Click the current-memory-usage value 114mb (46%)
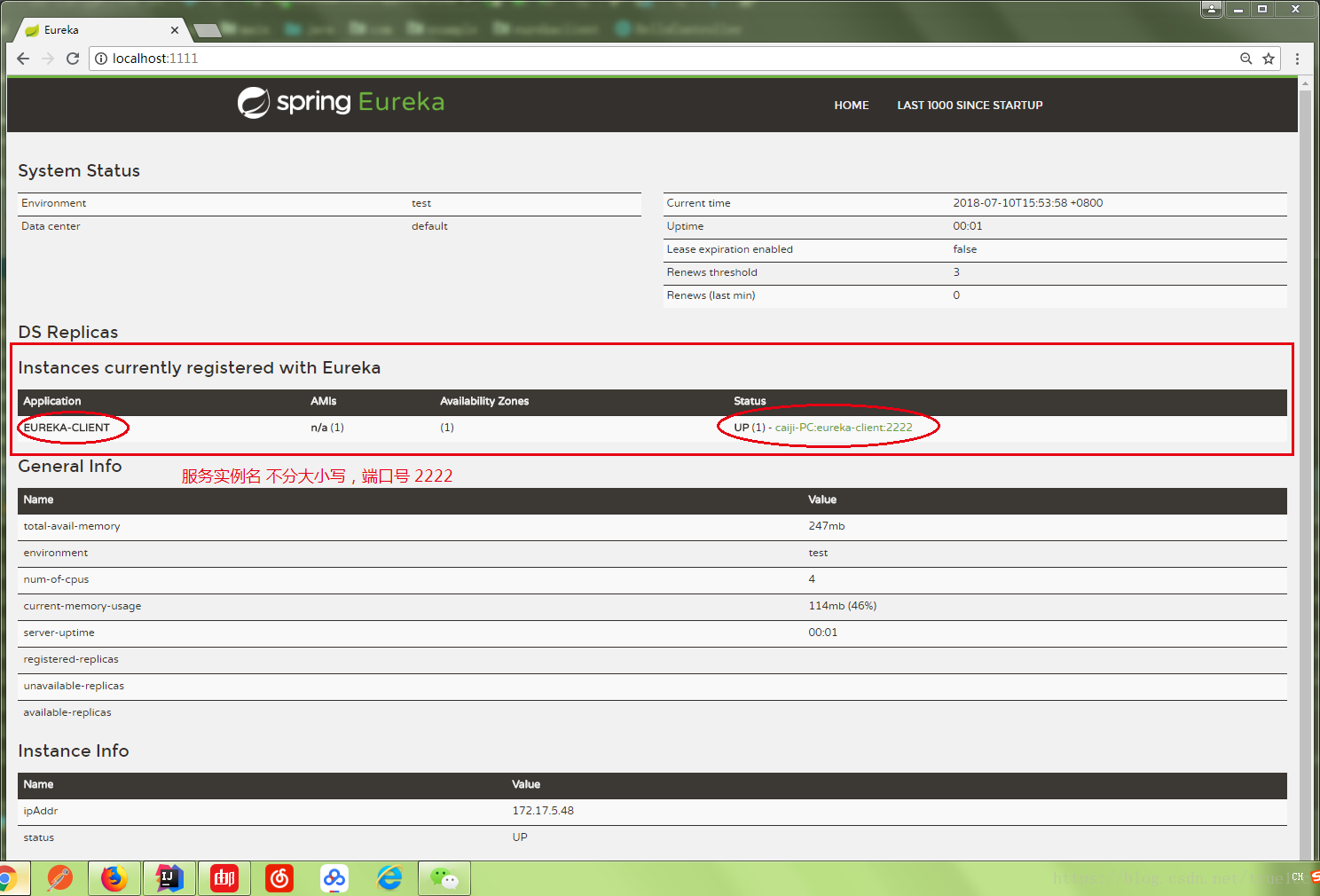 (x=843, y=606)
